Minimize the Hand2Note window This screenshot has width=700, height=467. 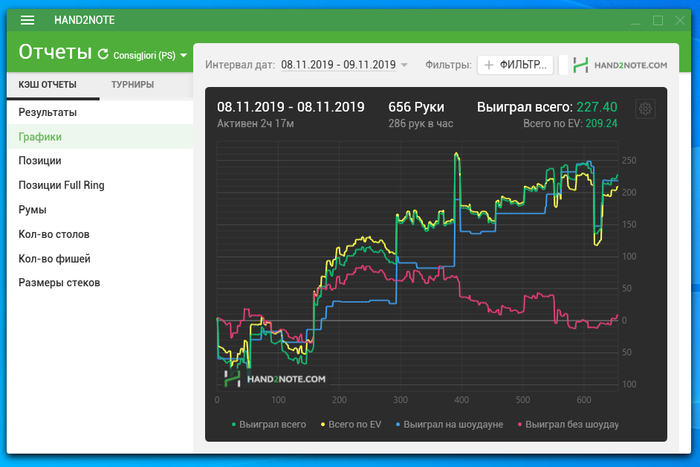coord(636,21)
